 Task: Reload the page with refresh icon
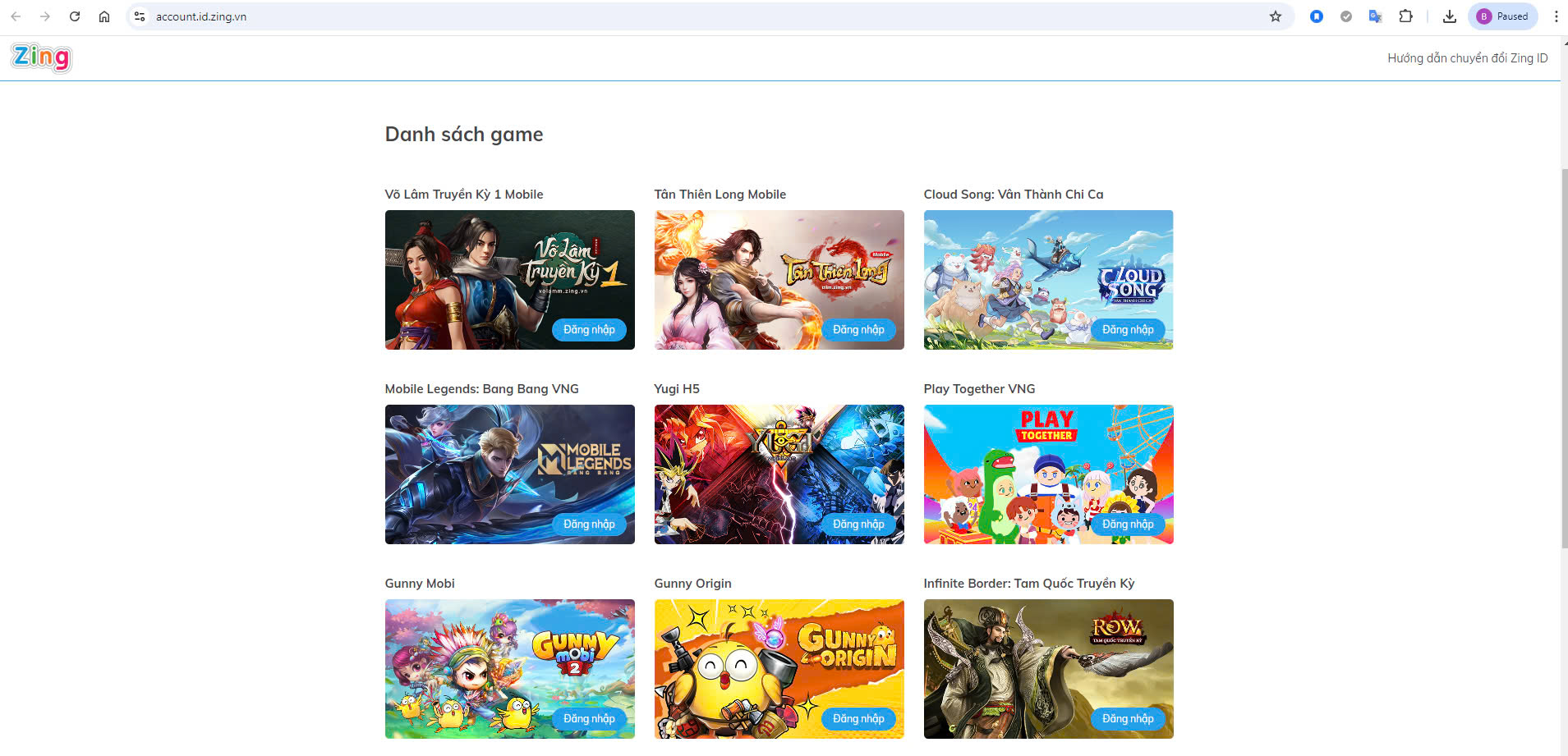click(75, 16)
